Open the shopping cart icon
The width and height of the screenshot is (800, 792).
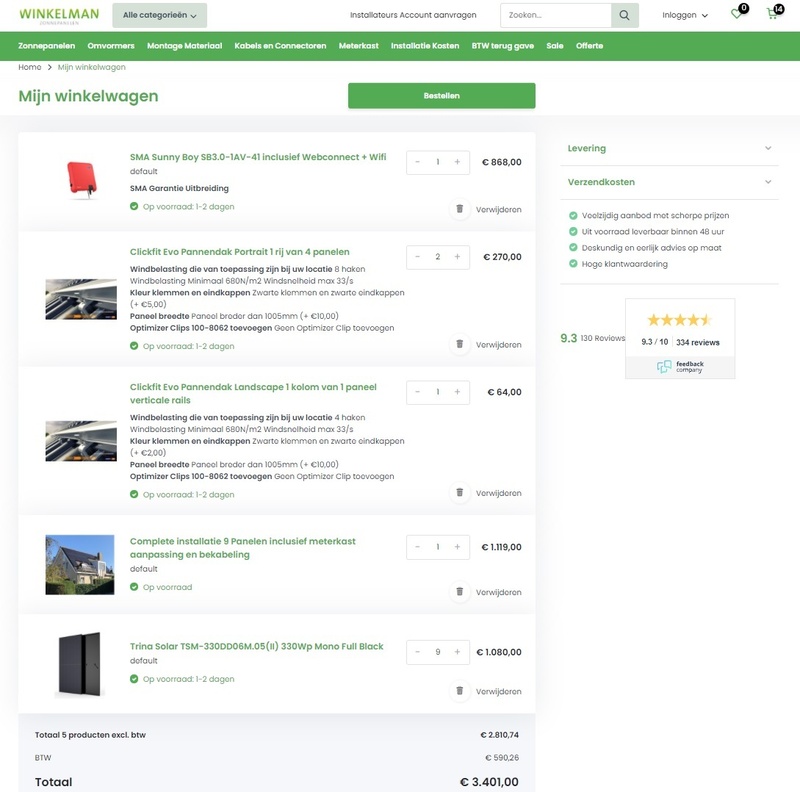(x=772, y=13)
